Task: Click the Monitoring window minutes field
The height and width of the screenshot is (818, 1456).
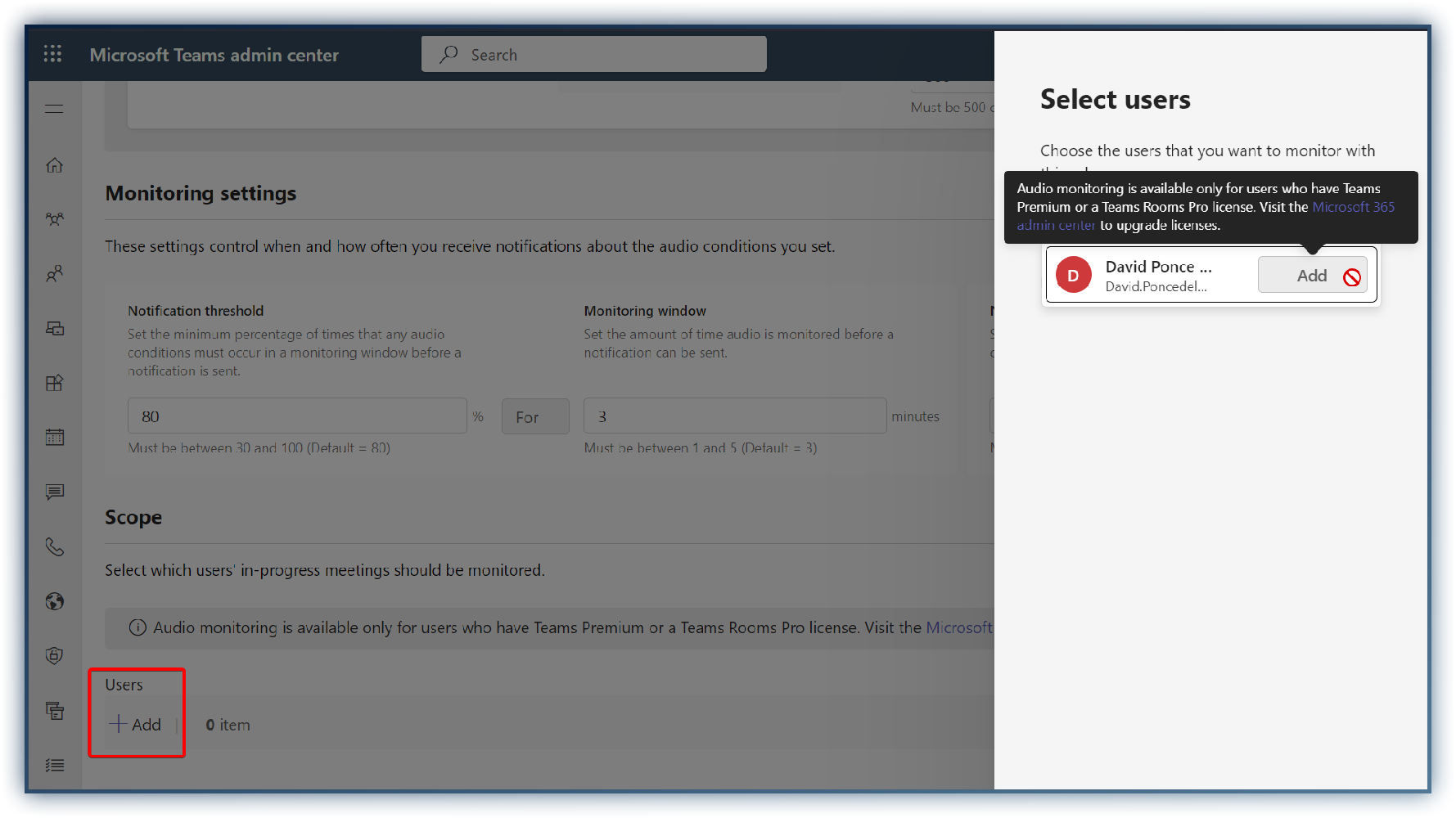Action: pyautogui.click(x=734, y=416)
